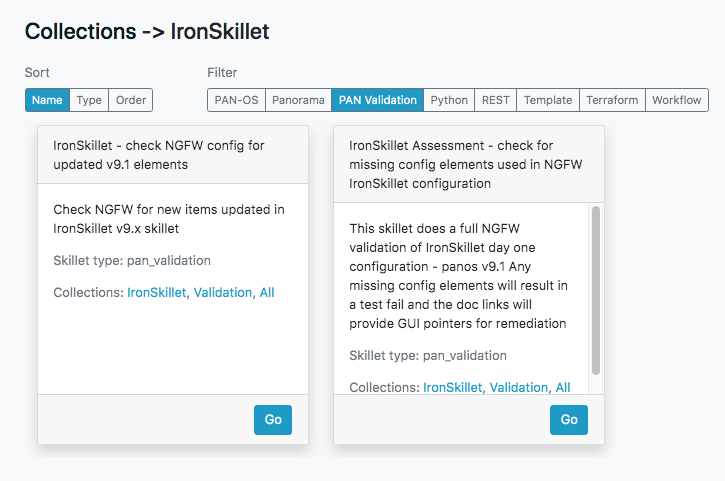Filter by PAN-OS skillets

coord(237,100)
